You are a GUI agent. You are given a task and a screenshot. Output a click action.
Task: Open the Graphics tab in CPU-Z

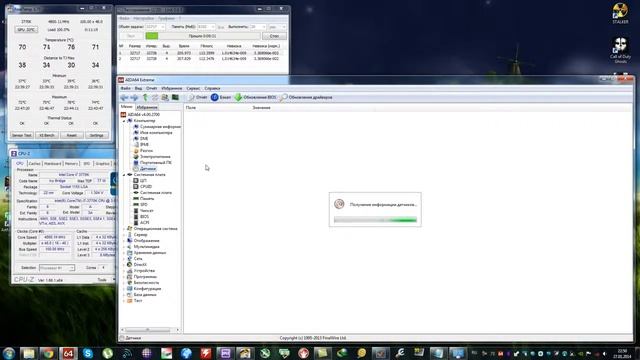102,164
